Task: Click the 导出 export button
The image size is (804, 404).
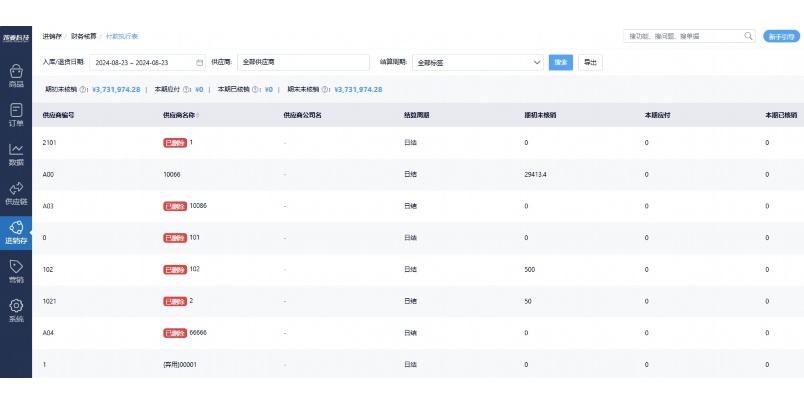Action: click(x=590, y=63)
